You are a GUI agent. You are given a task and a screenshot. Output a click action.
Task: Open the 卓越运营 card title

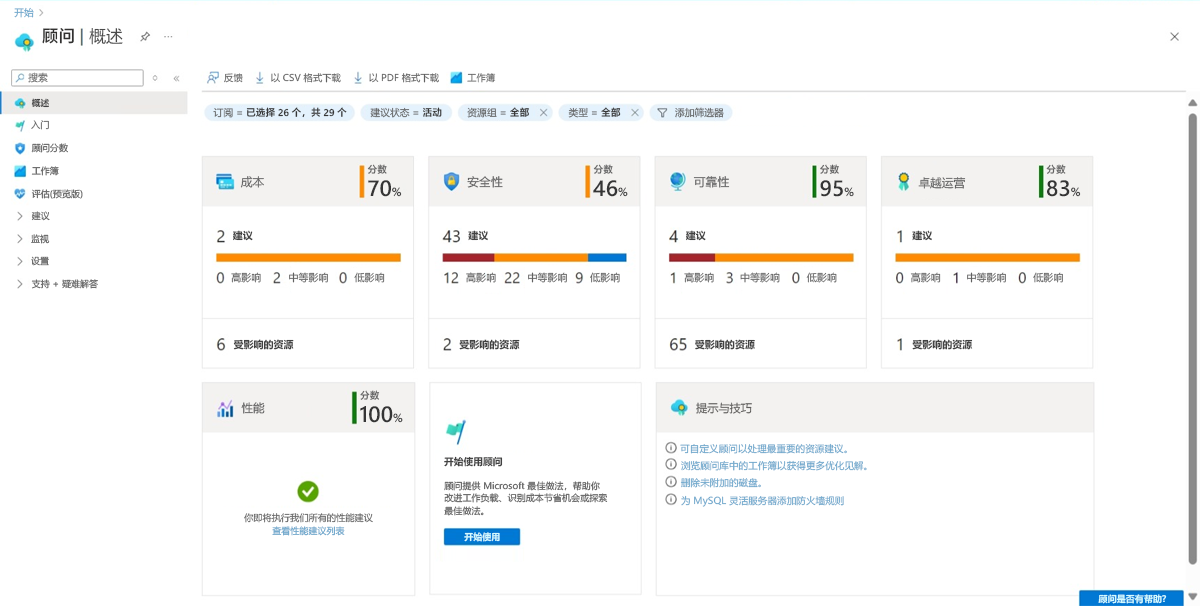tap(942, 183)
